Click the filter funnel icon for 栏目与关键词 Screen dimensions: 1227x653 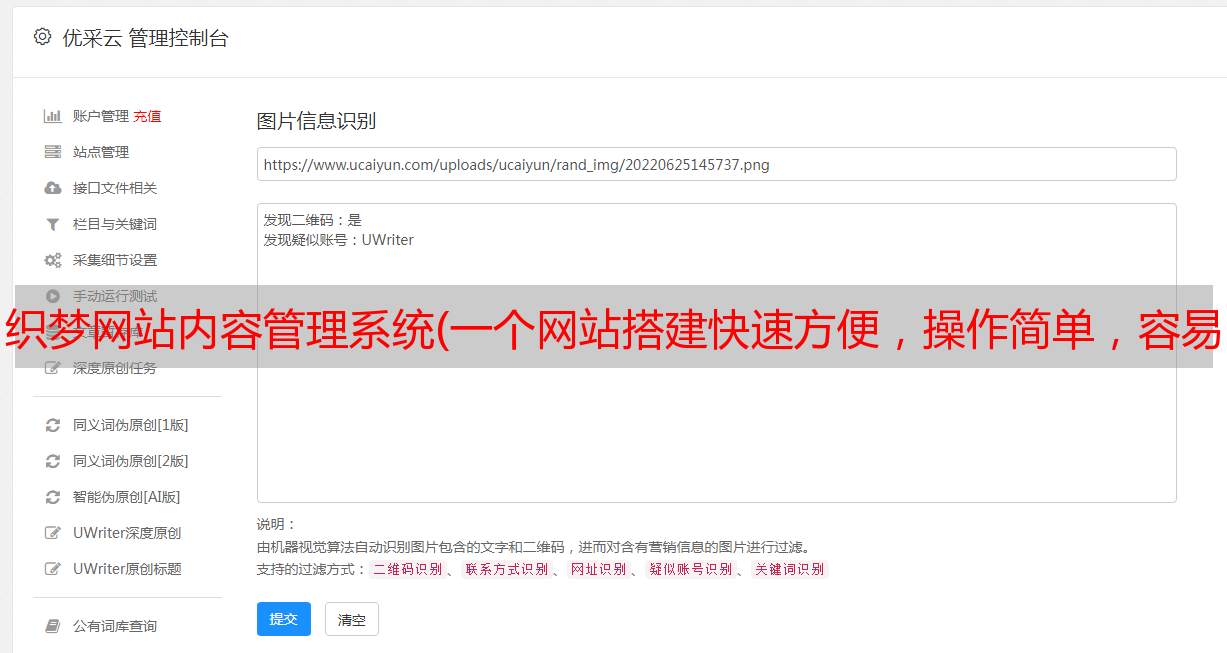click(53, 224)
